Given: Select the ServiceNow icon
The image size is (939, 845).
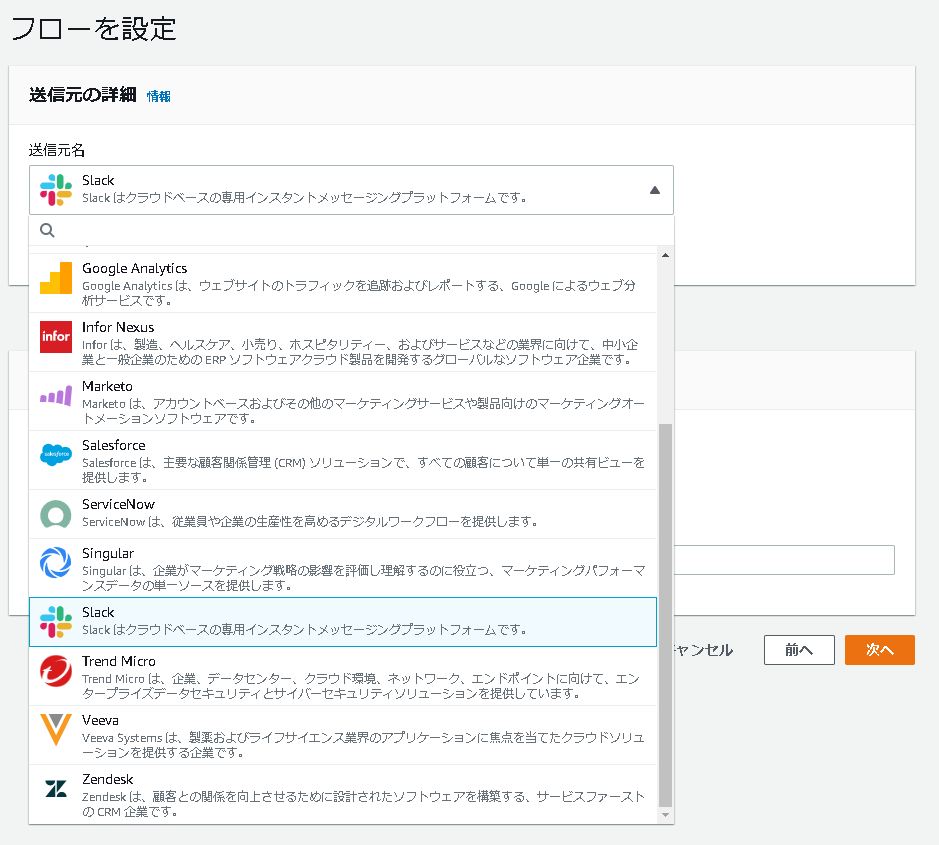Looking at the screenshot, I should pos(55,512).
